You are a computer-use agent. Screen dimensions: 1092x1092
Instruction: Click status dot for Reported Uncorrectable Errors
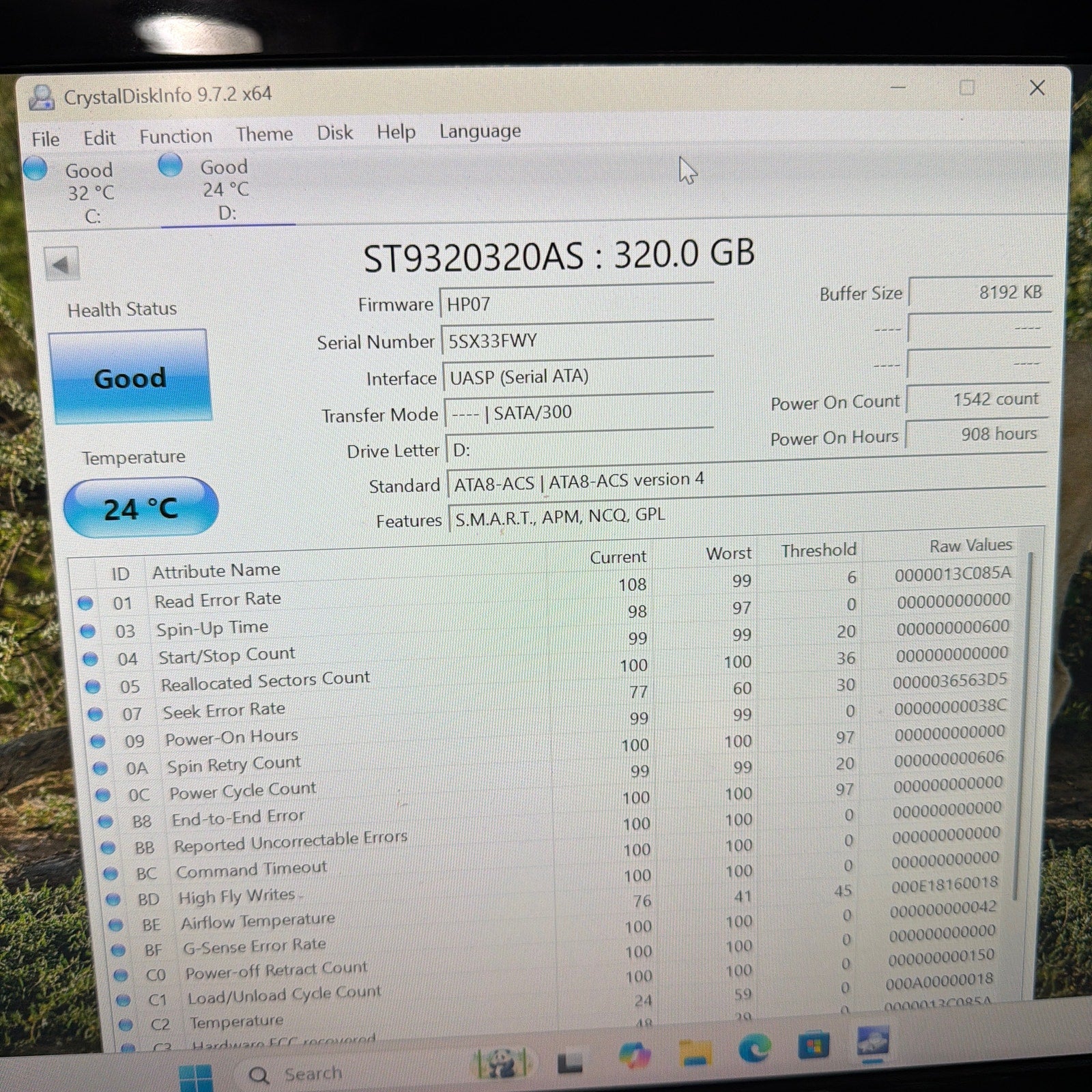tap(108, 848)
